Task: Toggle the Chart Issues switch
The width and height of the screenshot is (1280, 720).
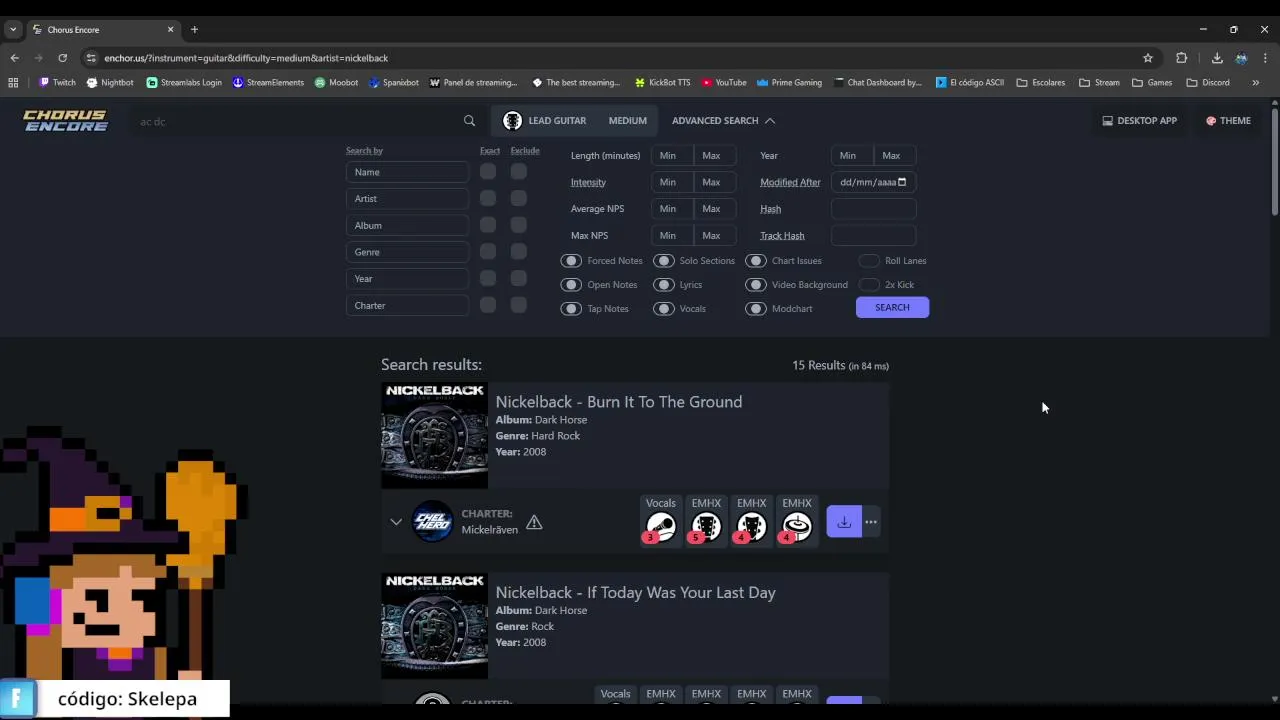Action: [x=756, y=261]
